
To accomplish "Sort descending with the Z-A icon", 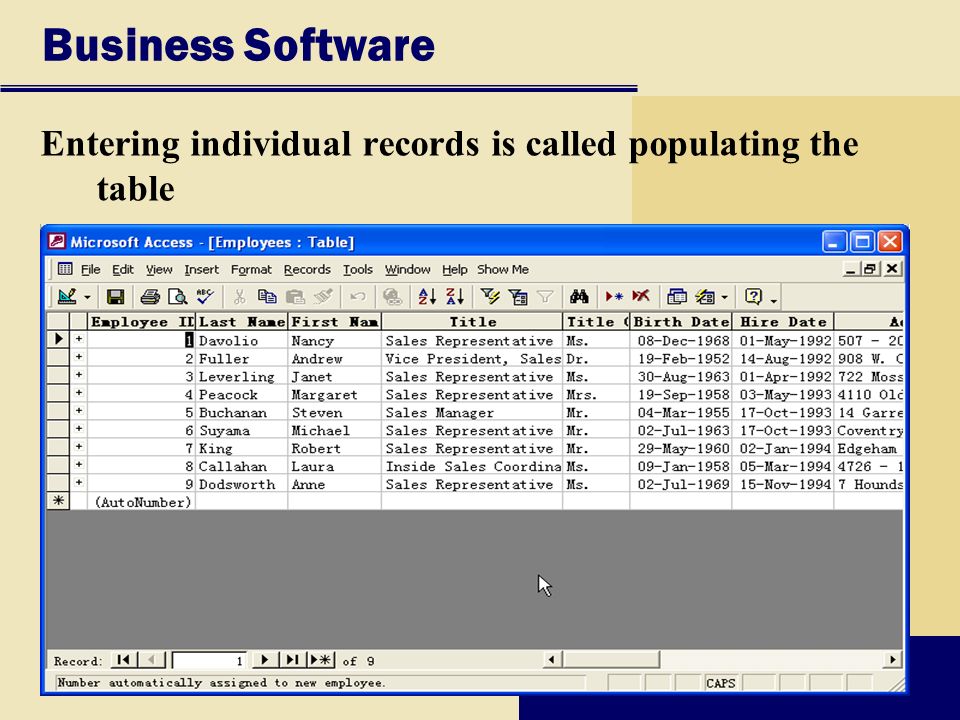I will pyautogui.click(x=455, y=297).
